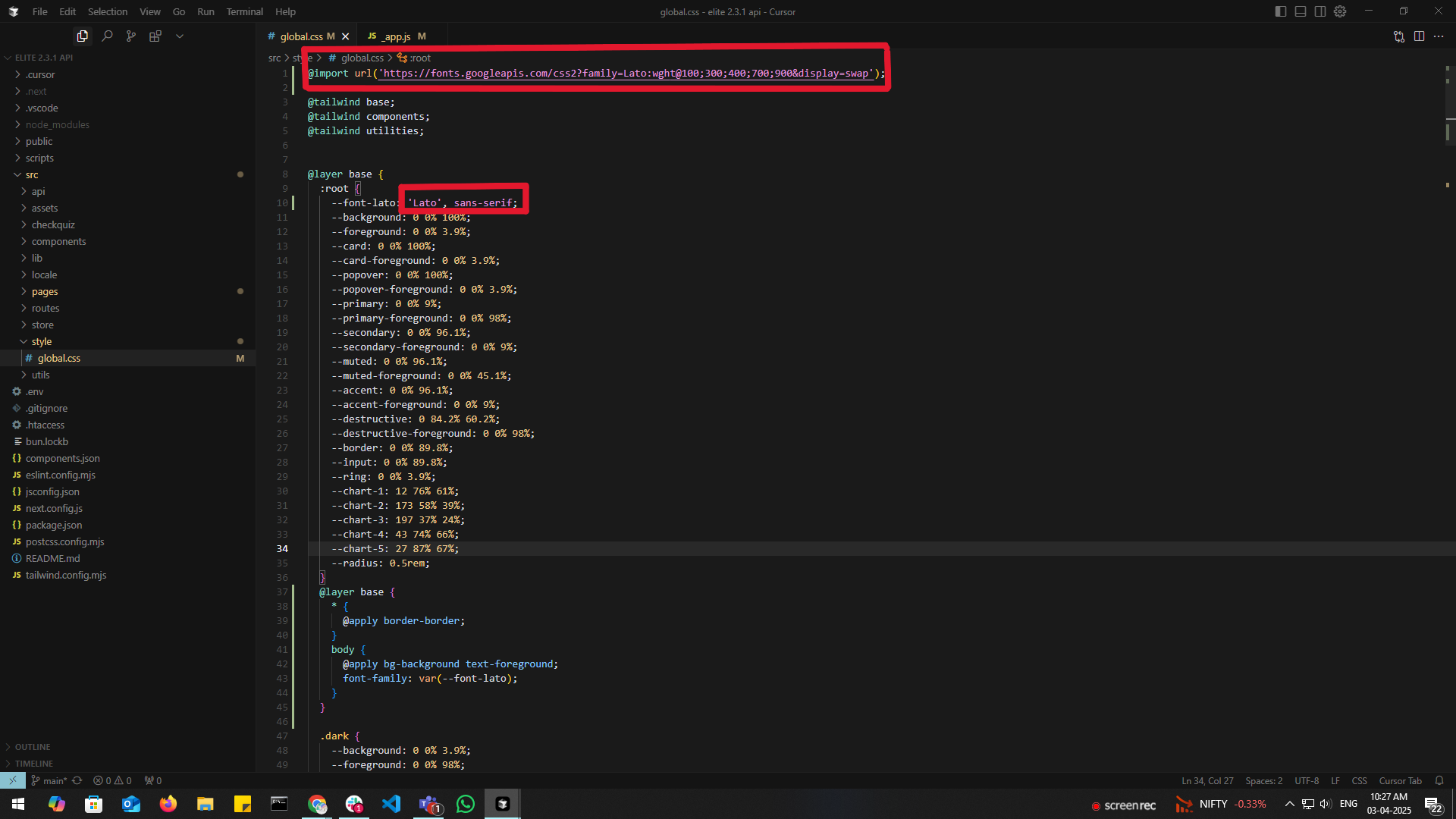The image size is (1456, 819).
Task: Collapse the style folder
Action: (x=42, y=341)
